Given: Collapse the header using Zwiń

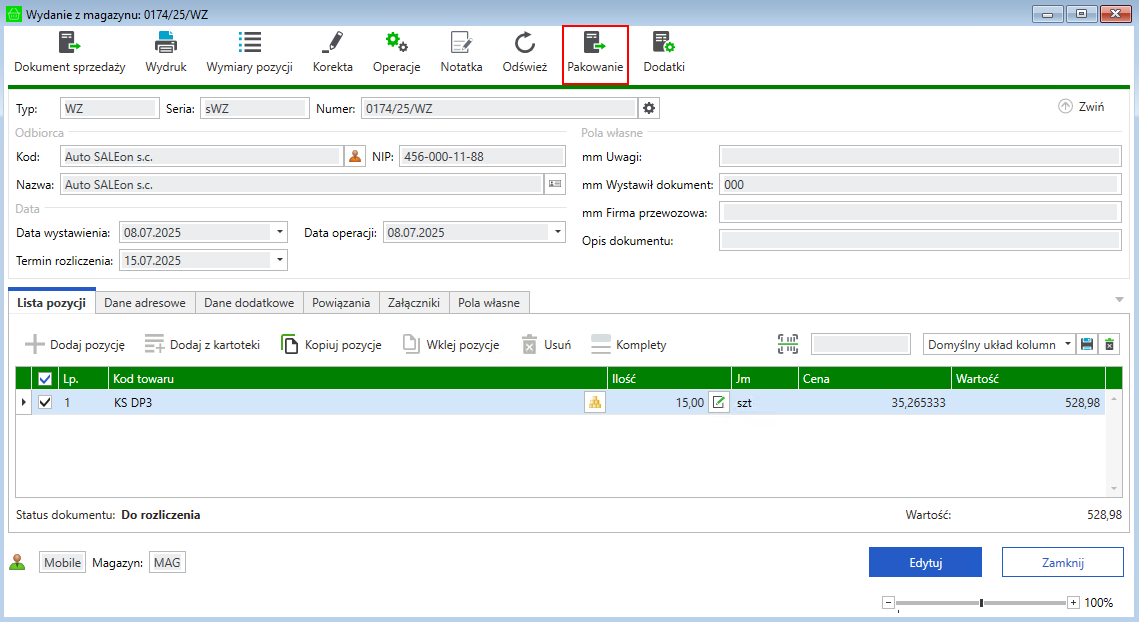Looking at the screenshot, I should tap(1081, 107).
